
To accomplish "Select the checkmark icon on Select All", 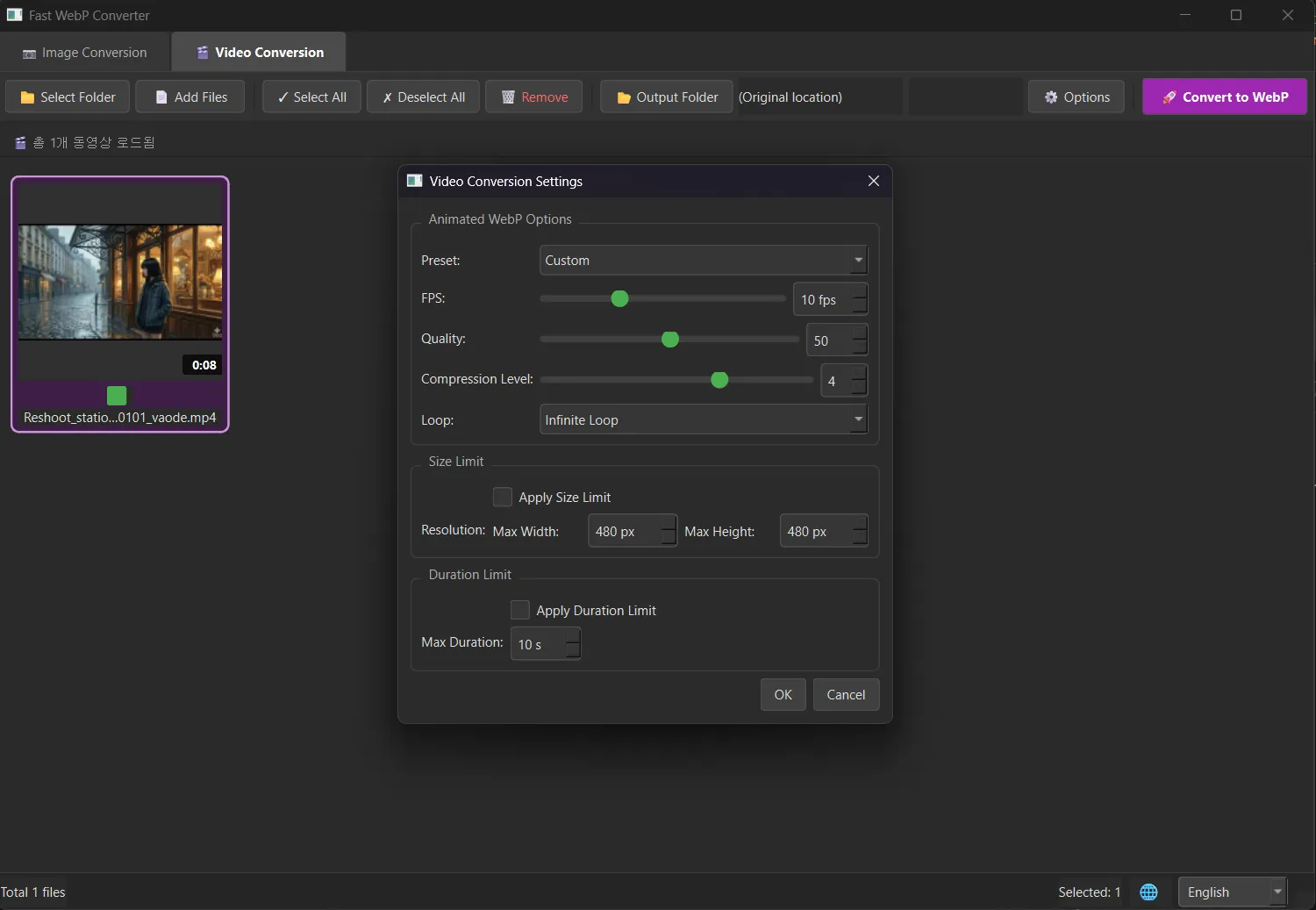I will coord(283,97).
